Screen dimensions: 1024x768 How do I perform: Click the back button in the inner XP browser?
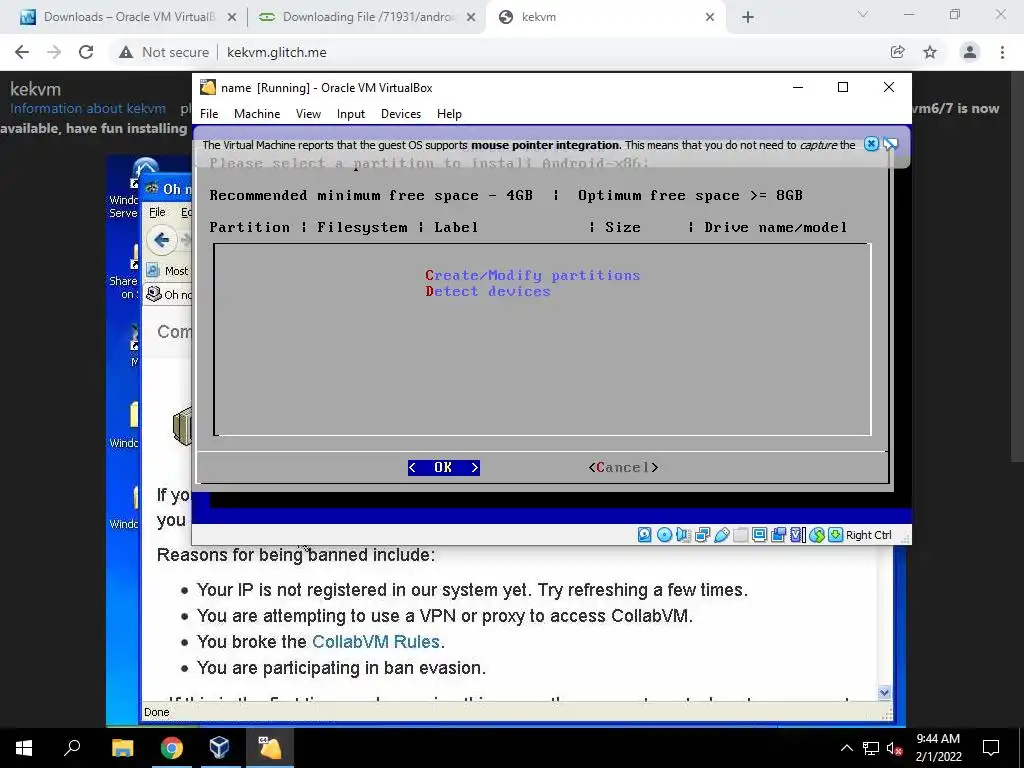(x=161, y=240)
